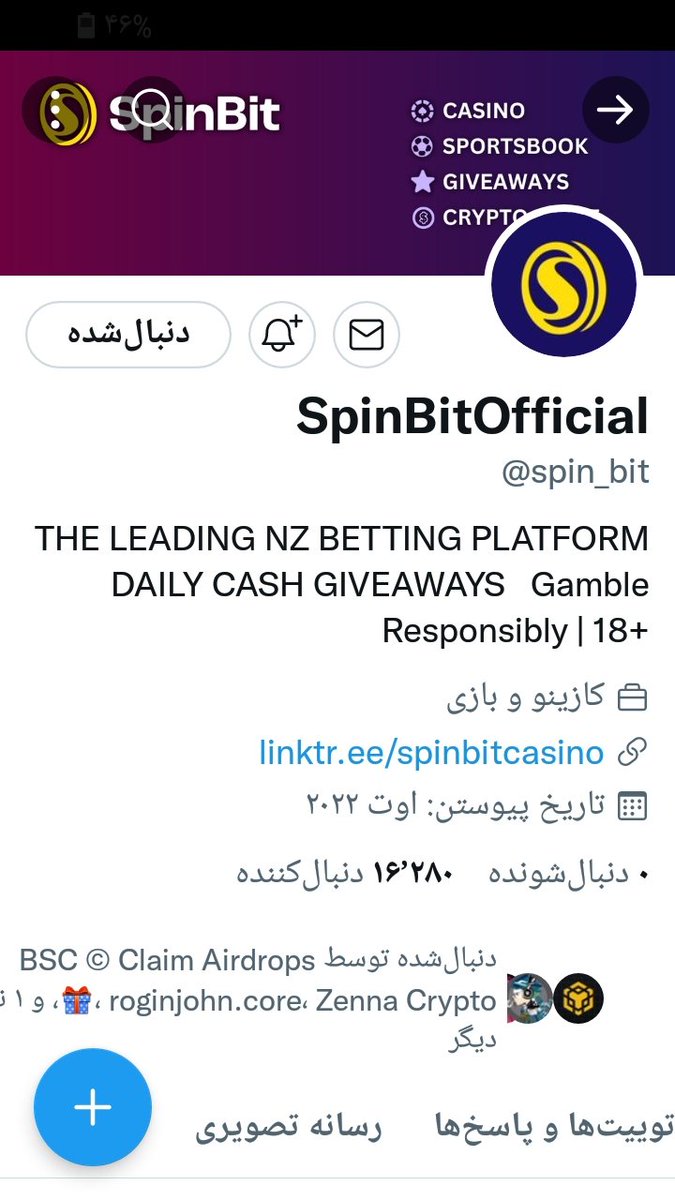Image resolution: width=675 pixels, height=1200 pixels.
Task: Compose a new tweet with plus button
Action: click(93, 1107)
